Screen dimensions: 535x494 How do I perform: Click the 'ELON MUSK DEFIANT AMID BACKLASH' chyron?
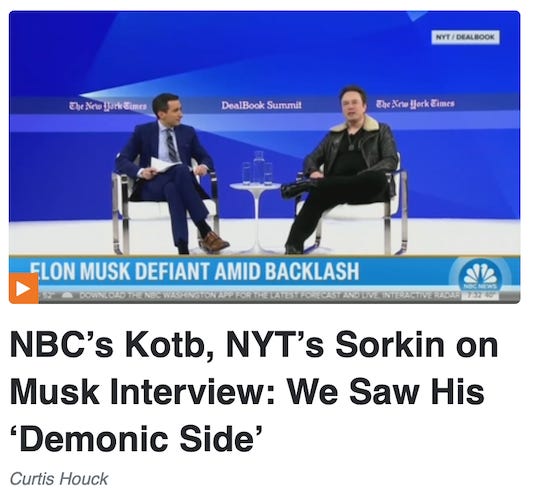tap(194, 271)
